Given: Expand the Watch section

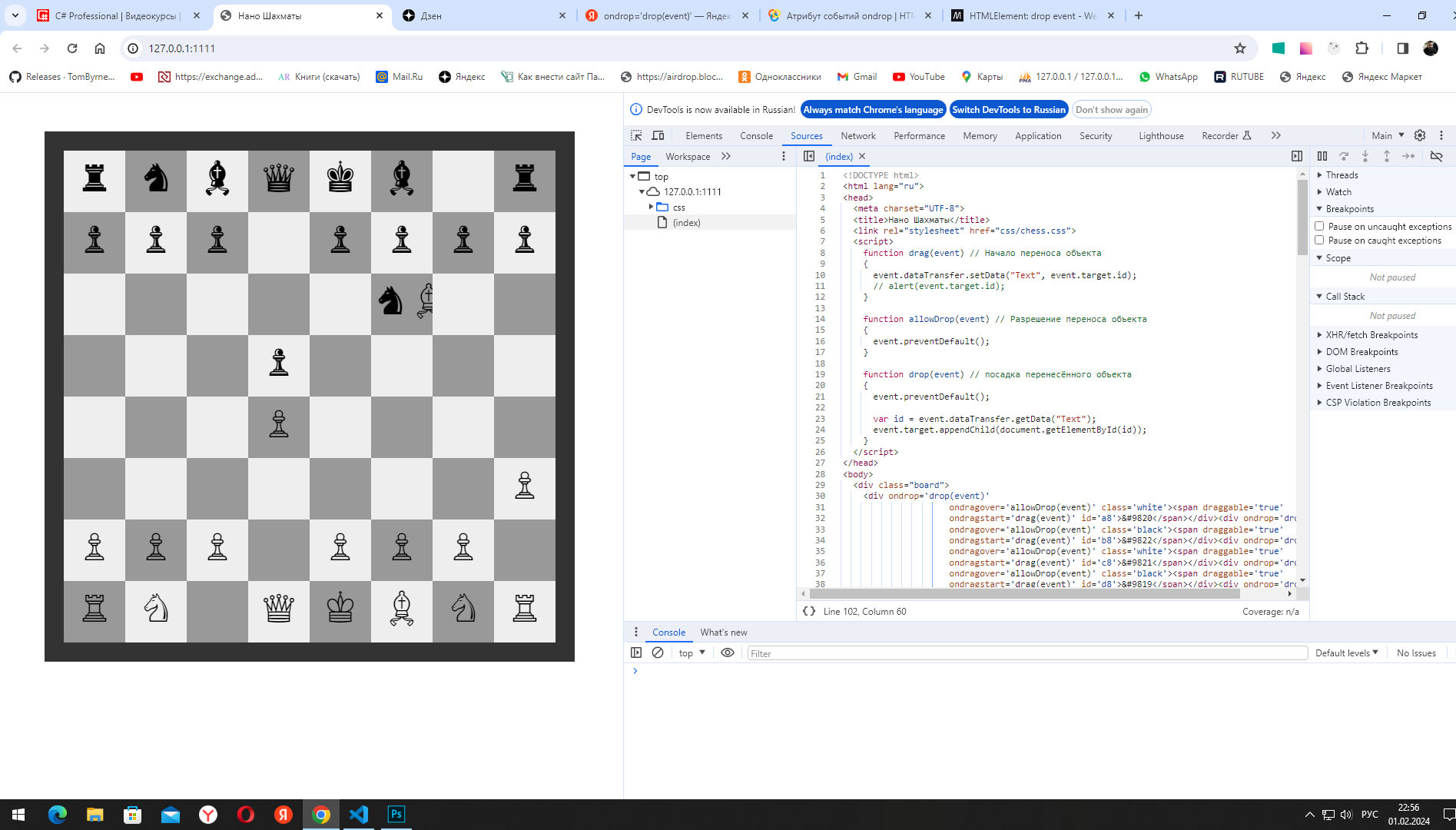Looking at the screenshot, I should click(x=1338, y=191).
